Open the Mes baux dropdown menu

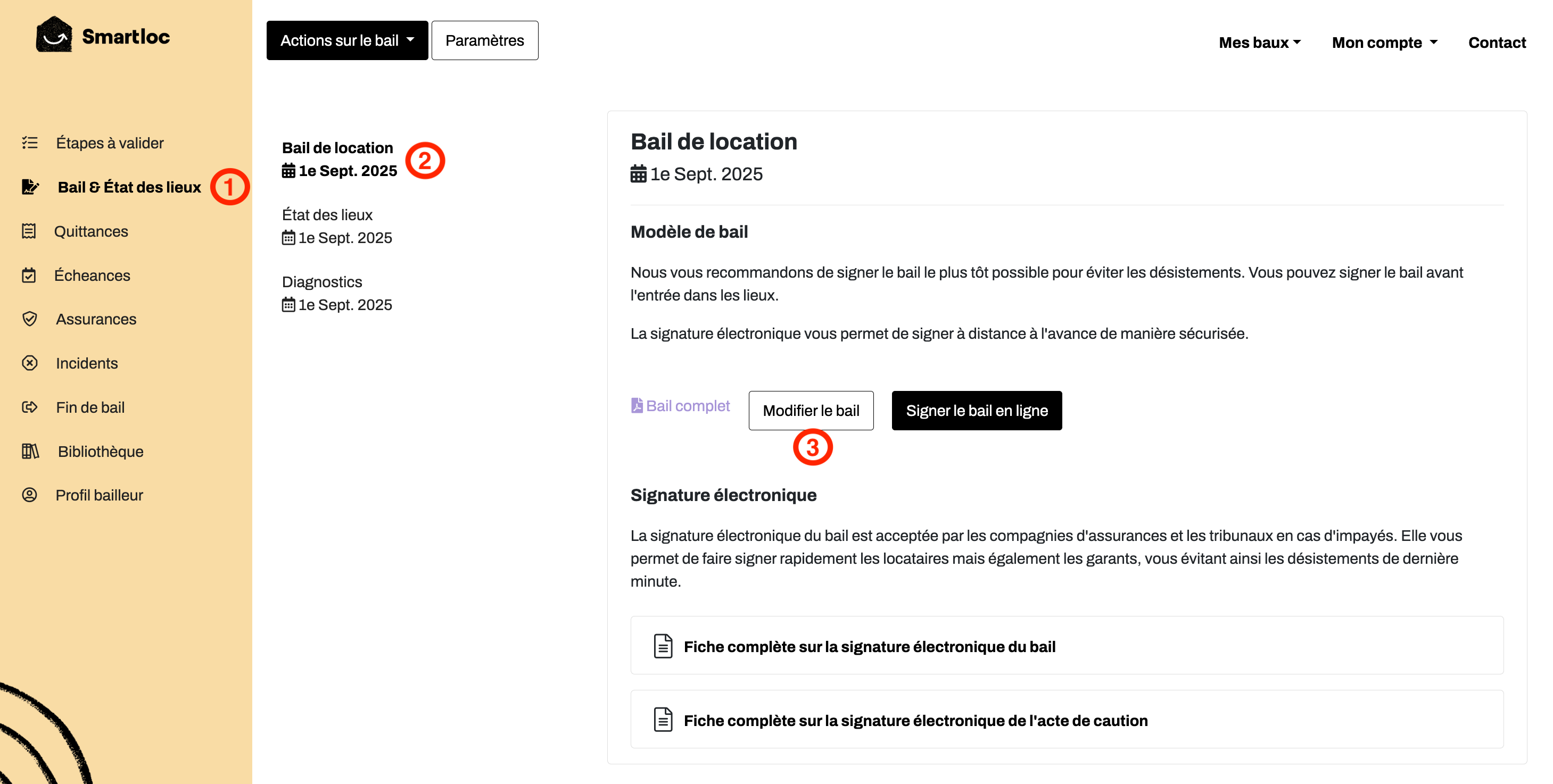1259,42
